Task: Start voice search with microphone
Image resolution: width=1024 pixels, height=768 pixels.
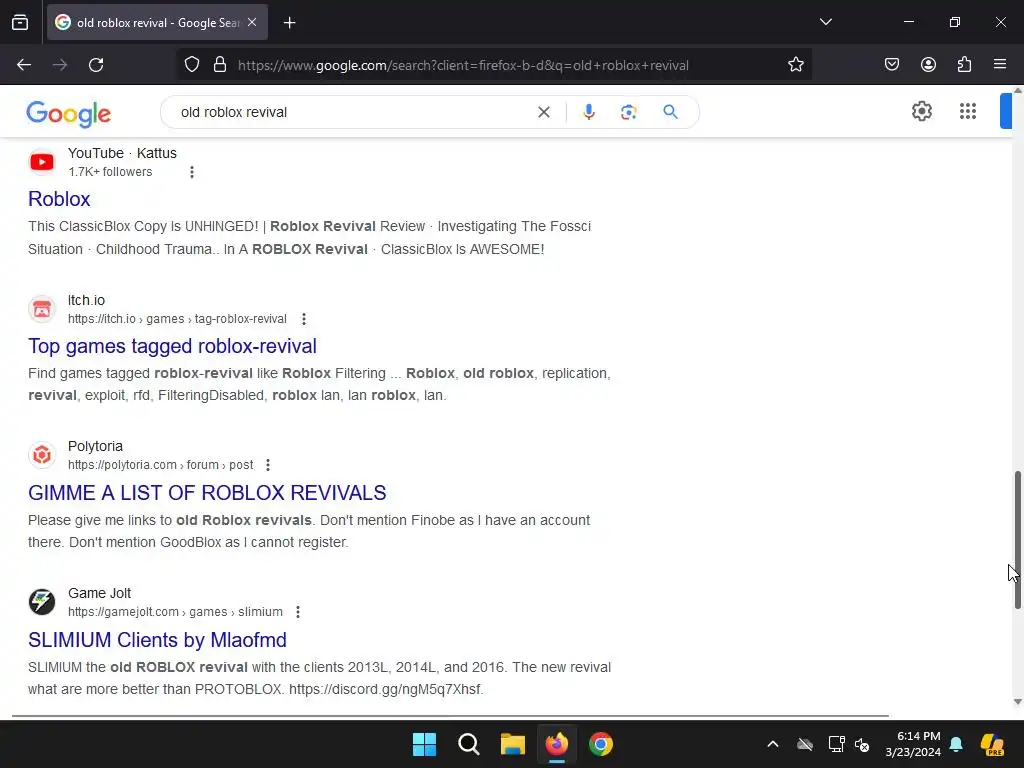Action: click(x=589, y=112)
